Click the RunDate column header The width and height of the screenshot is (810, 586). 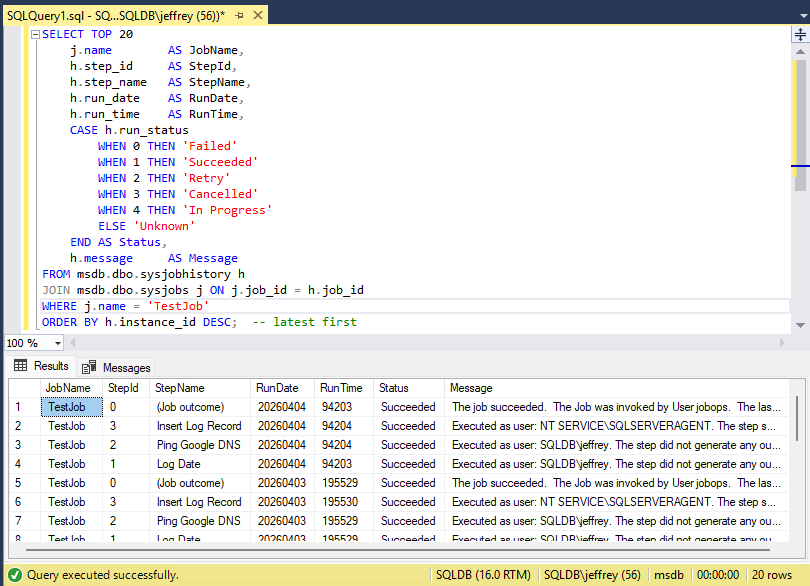click(277, 388)
